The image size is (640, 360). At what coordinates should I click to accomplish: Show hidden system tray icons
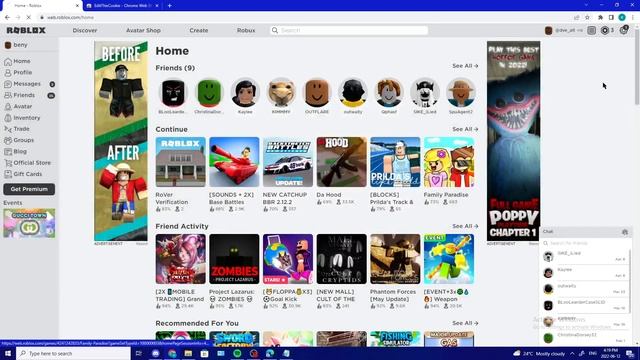pyautogui.click(x=572, y=353)
